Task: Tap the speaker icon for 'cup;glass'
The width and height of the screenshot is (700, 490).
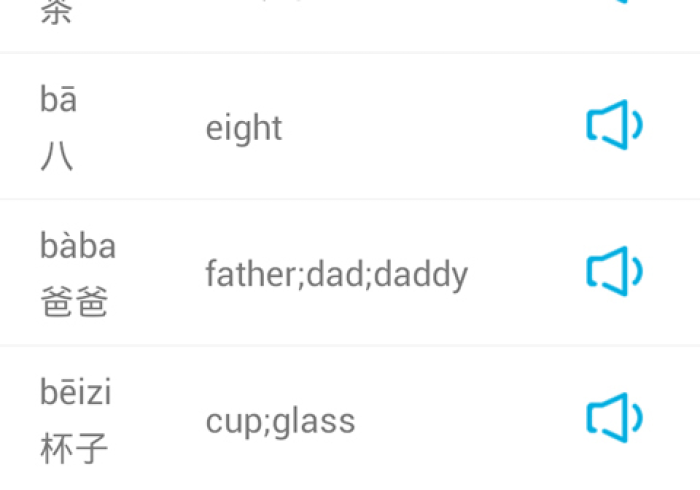Action: tap(613, 418)
